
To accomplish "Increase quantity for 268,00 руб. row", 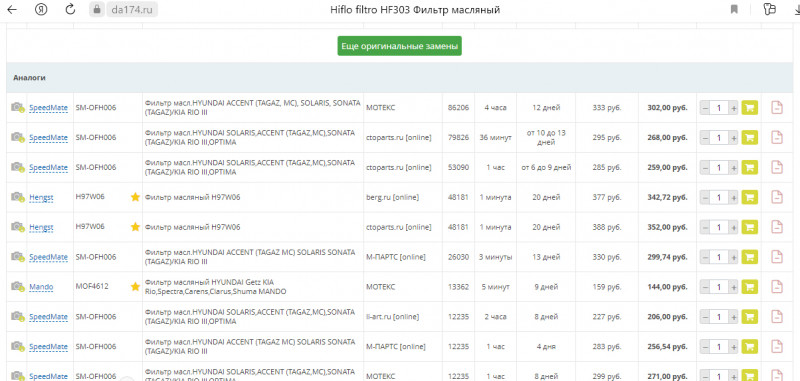I will (733, 138).
